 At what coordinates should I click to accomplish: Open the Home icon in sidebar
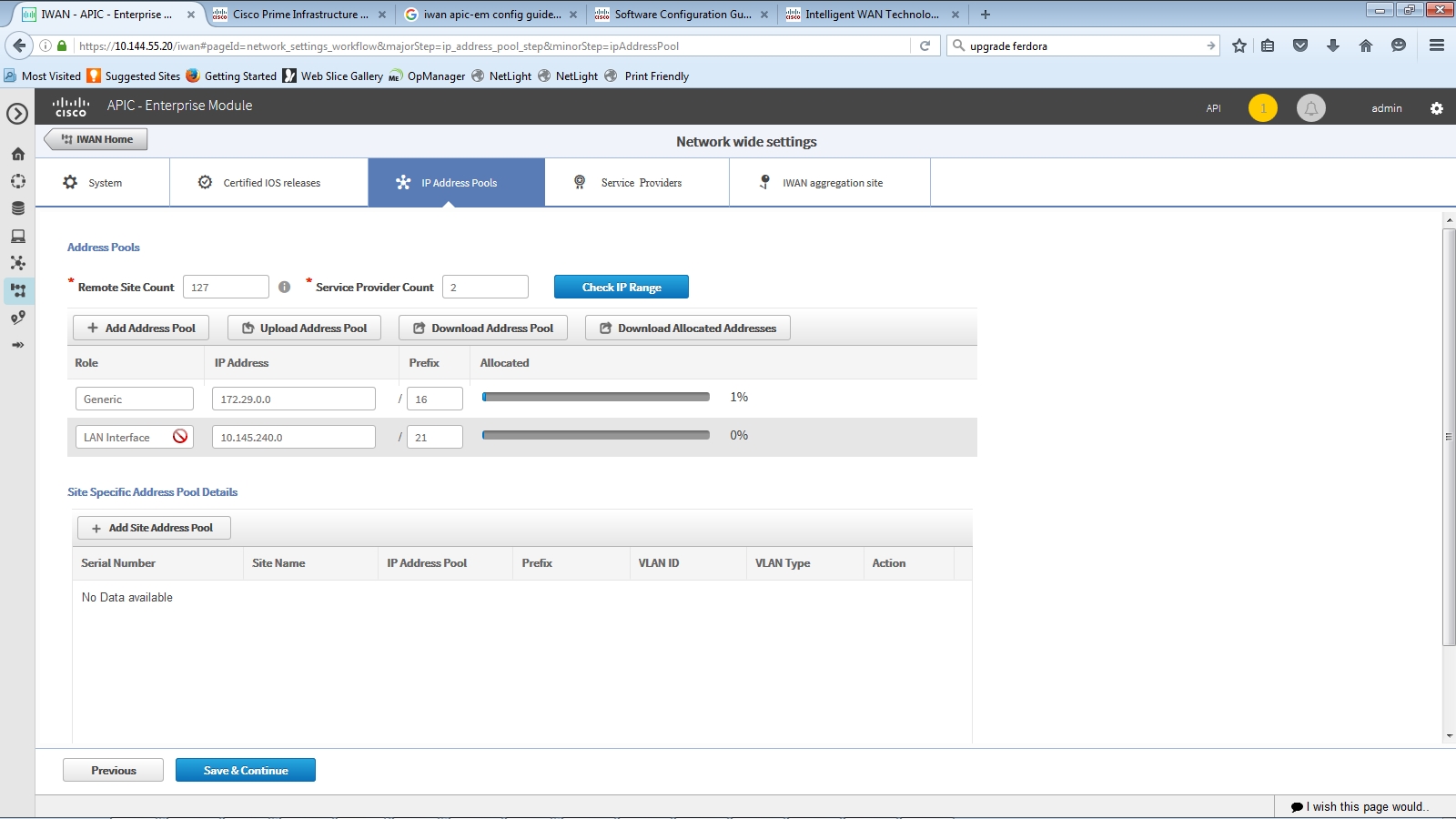point(17,154)
